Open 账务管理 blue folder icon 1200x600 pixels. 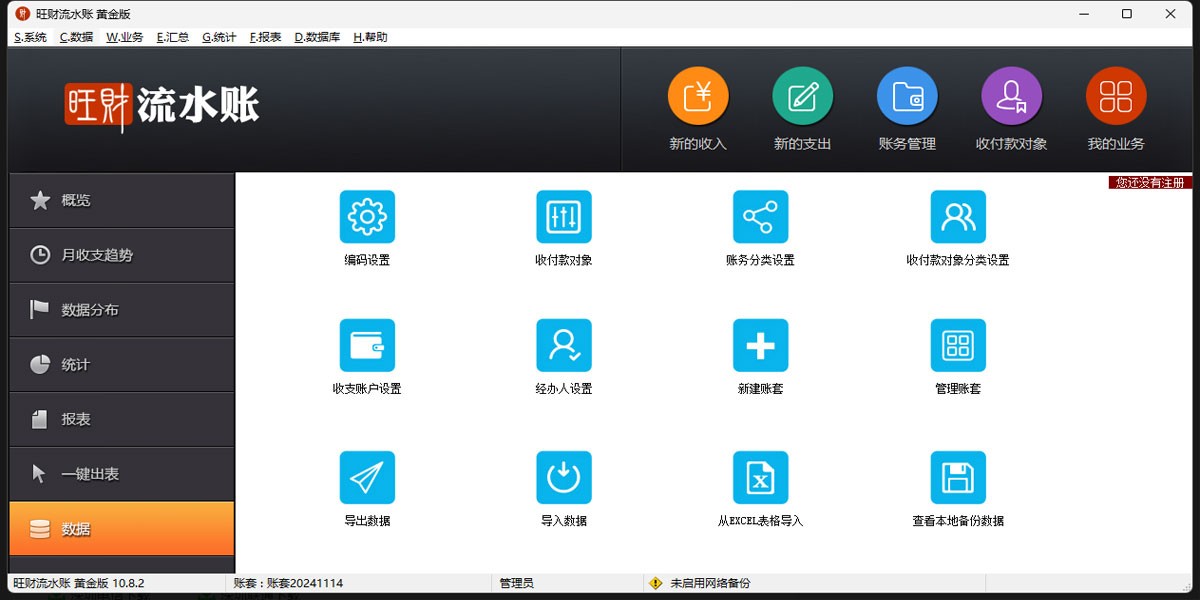coord(907,97)
